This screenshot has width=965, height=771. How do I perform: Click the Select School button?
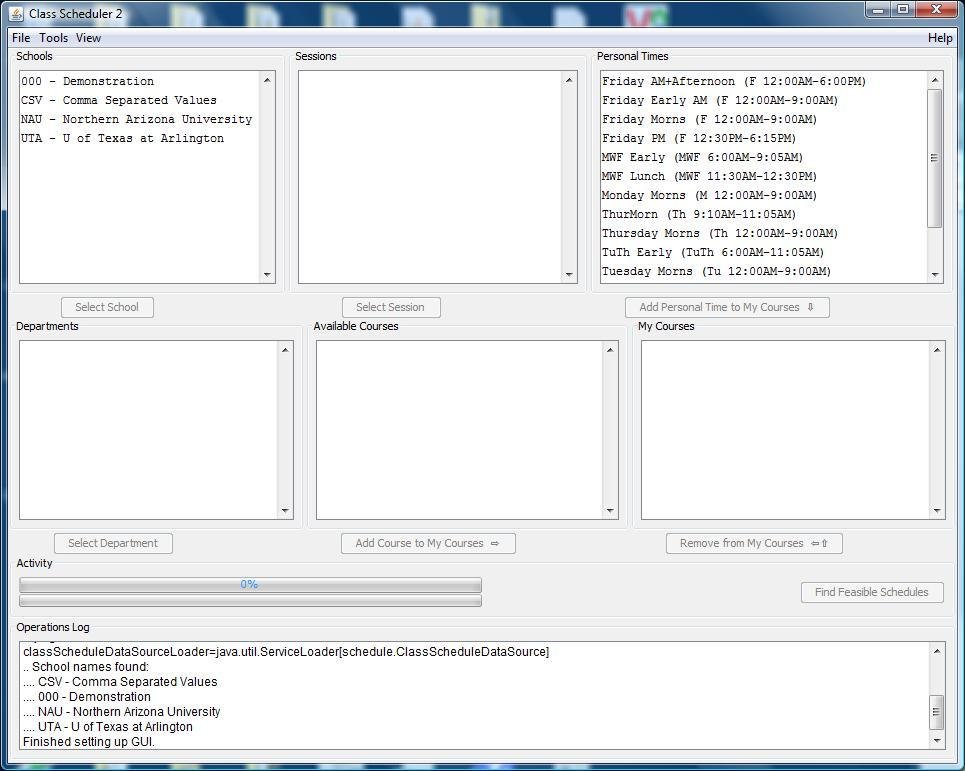point(107,307)
